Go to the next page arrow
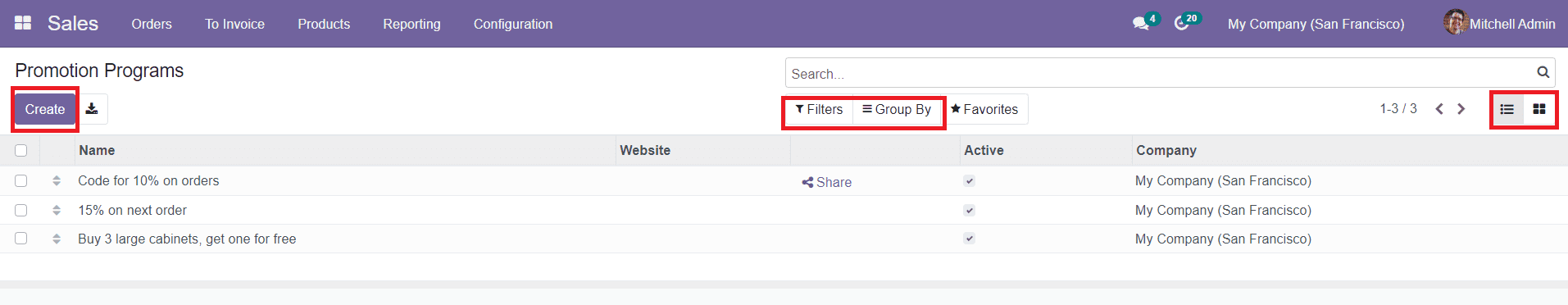 coord(1461,108)
